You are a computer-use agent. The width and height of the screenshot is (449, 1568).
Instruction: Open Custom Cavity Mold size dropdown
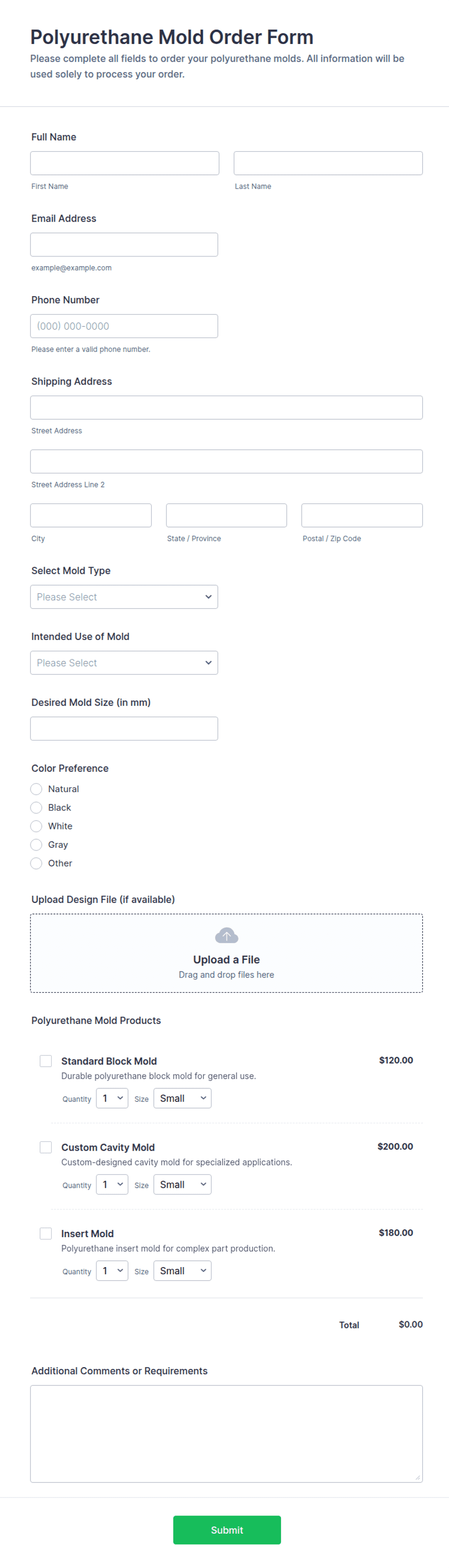click(x=182, y=1184)
